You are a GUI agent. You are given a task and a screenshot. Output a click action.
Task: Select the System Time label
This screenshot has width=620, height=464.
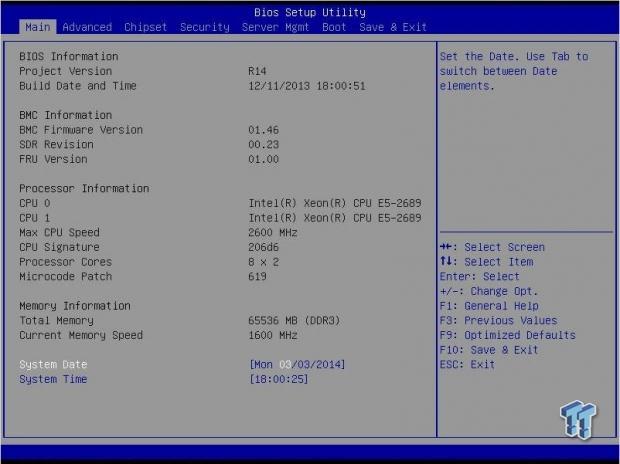(x=53, y=379)
